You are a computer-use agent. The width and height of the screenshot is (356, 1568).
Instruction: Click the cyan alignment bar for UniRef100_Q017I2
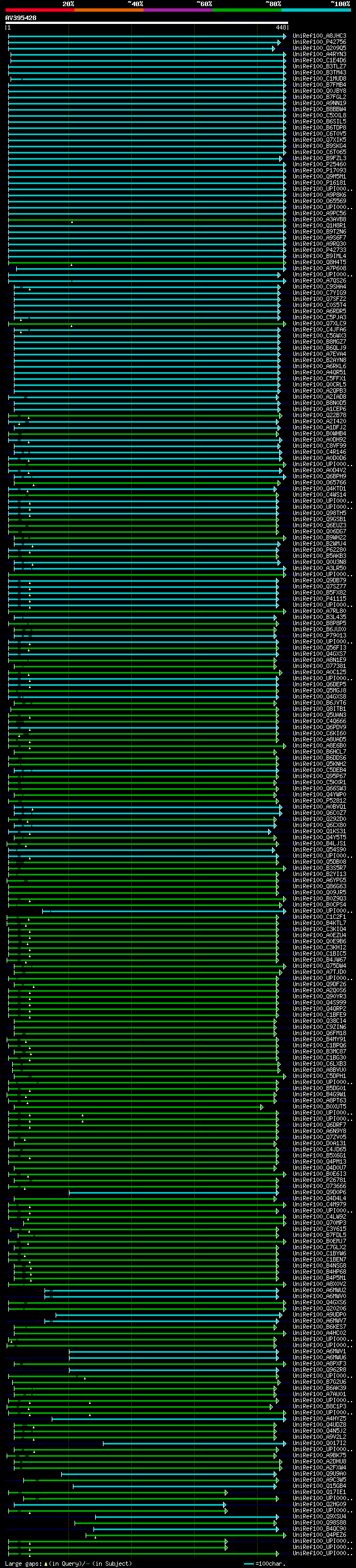pos(194,1444)
